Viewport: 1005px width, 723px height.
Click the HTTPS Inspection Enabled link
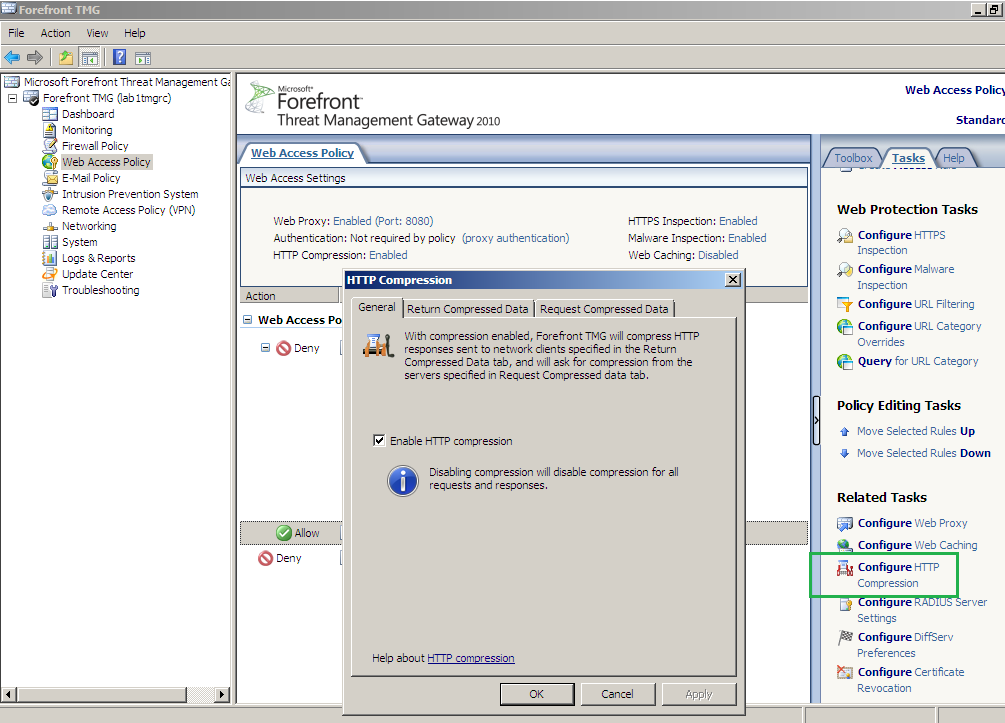pyautogui.click(x=738, y=221)
